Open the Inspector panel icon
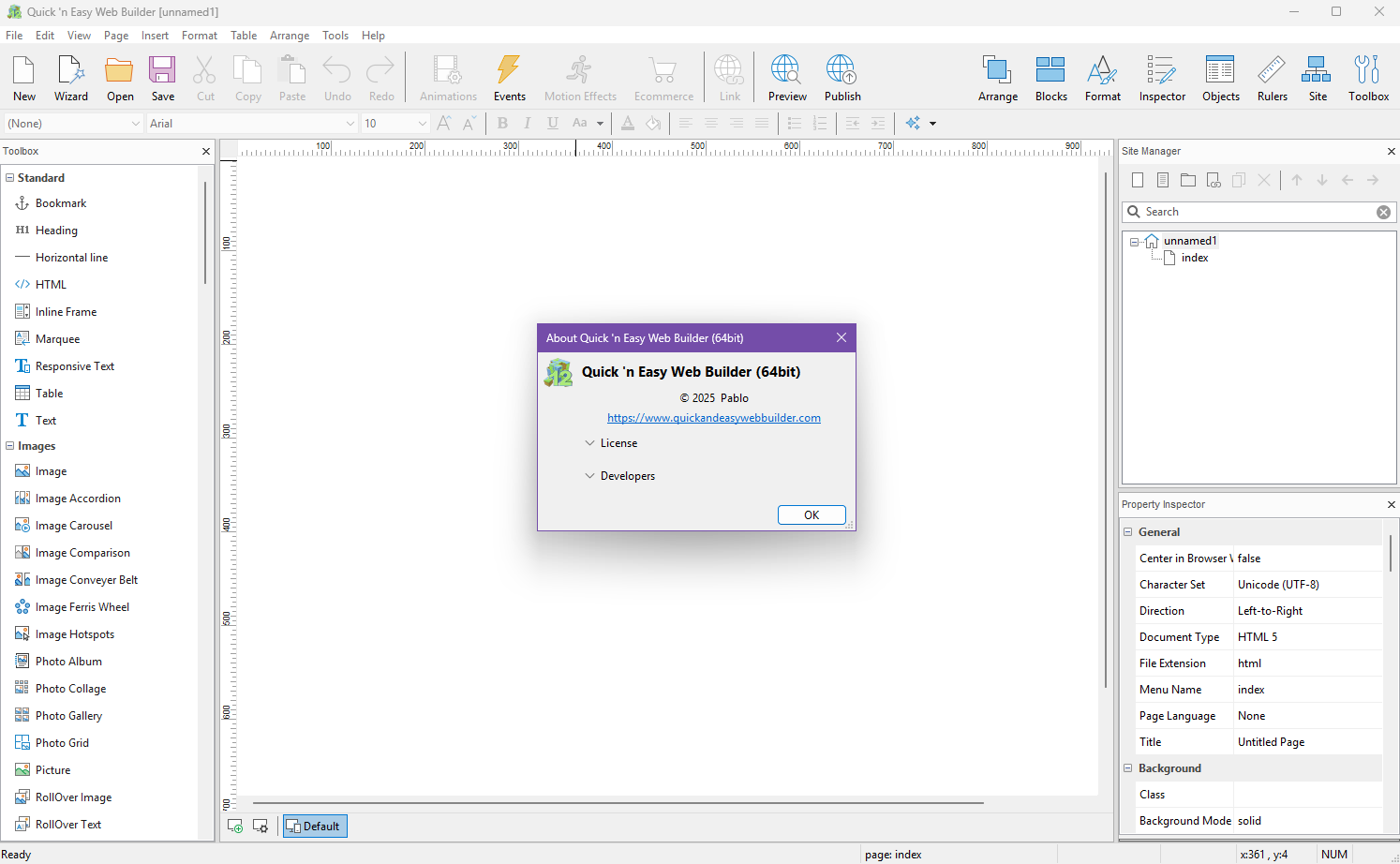1400x864 pixels. 1161,70
